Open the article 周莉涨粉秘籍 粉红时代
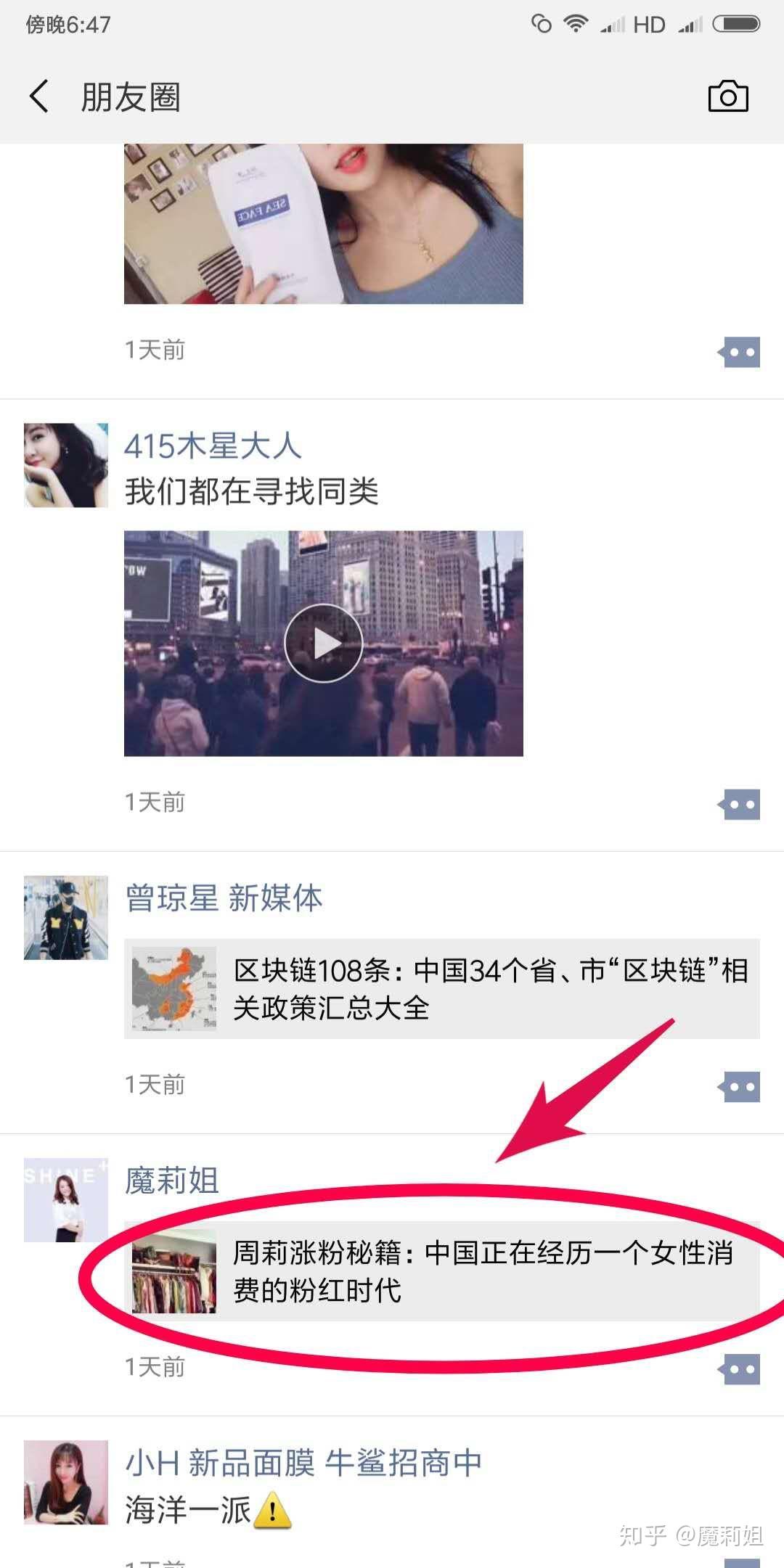Viewport: 784px width, 1568px height. (442, 1271)
